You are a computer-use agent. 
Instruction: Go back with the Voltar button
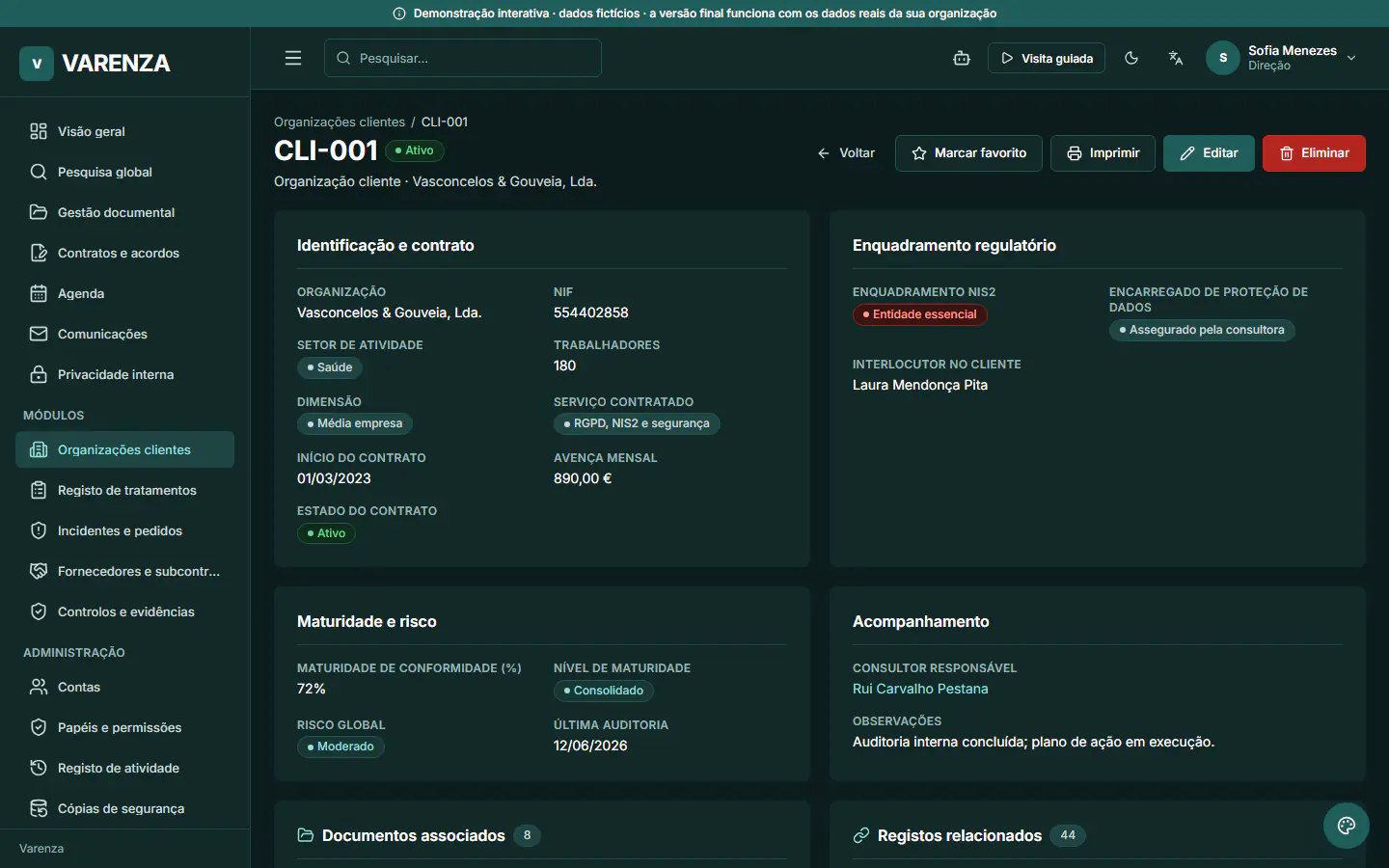coord(846,153)
